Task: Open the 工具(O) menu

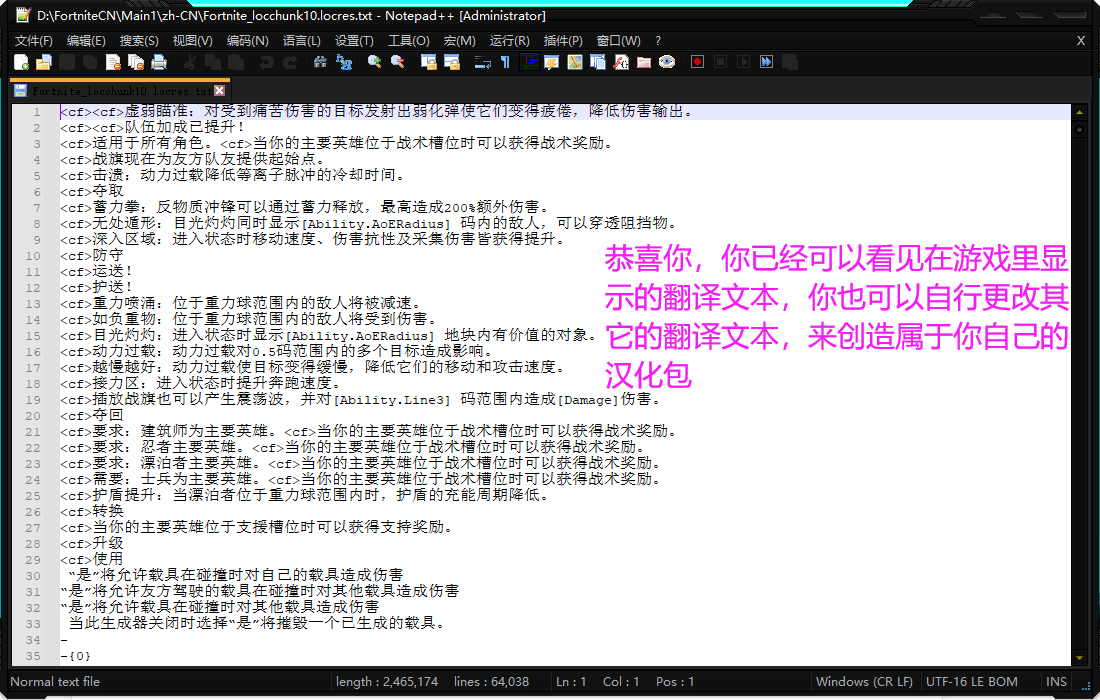Action: [409, 41]
